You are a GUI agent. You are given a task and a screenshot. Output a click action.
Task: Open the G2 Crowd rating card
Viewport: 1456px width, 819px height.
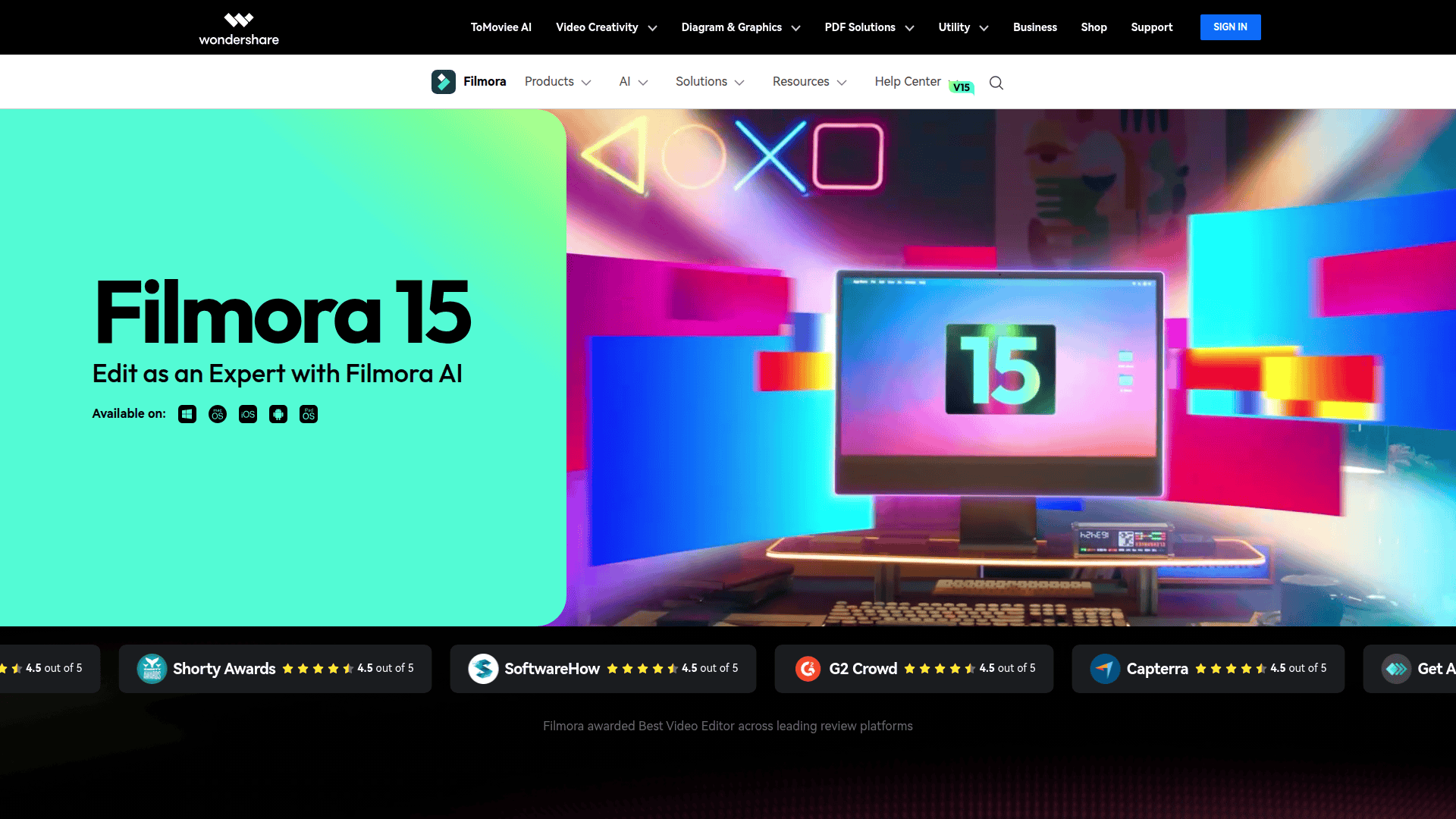pos(914,669)
